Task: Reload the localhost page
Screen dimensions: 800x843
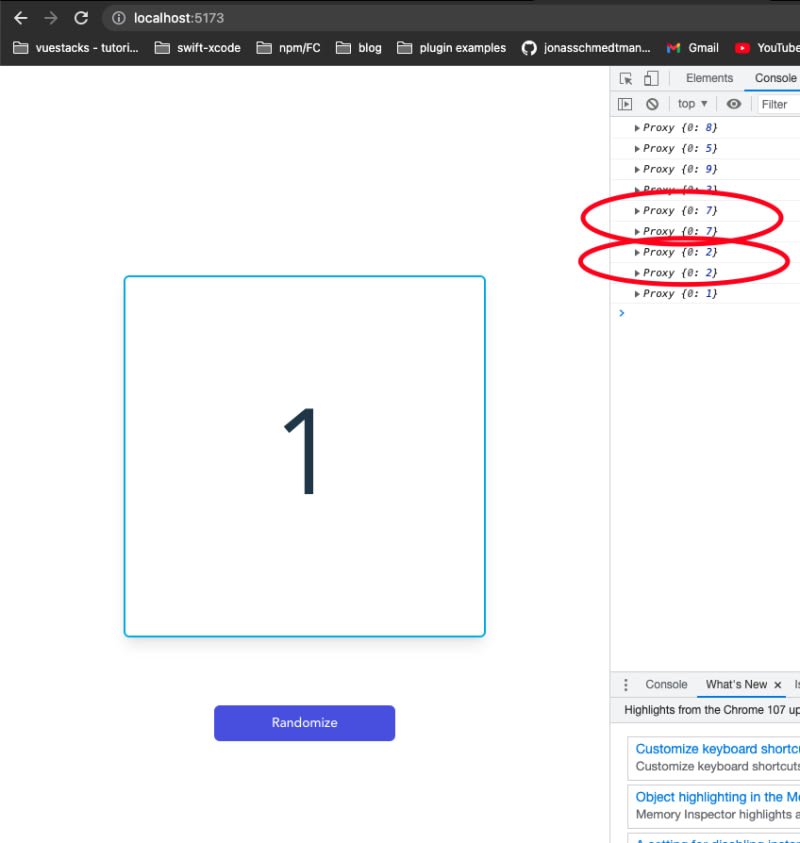Action: tap(81, 18)
